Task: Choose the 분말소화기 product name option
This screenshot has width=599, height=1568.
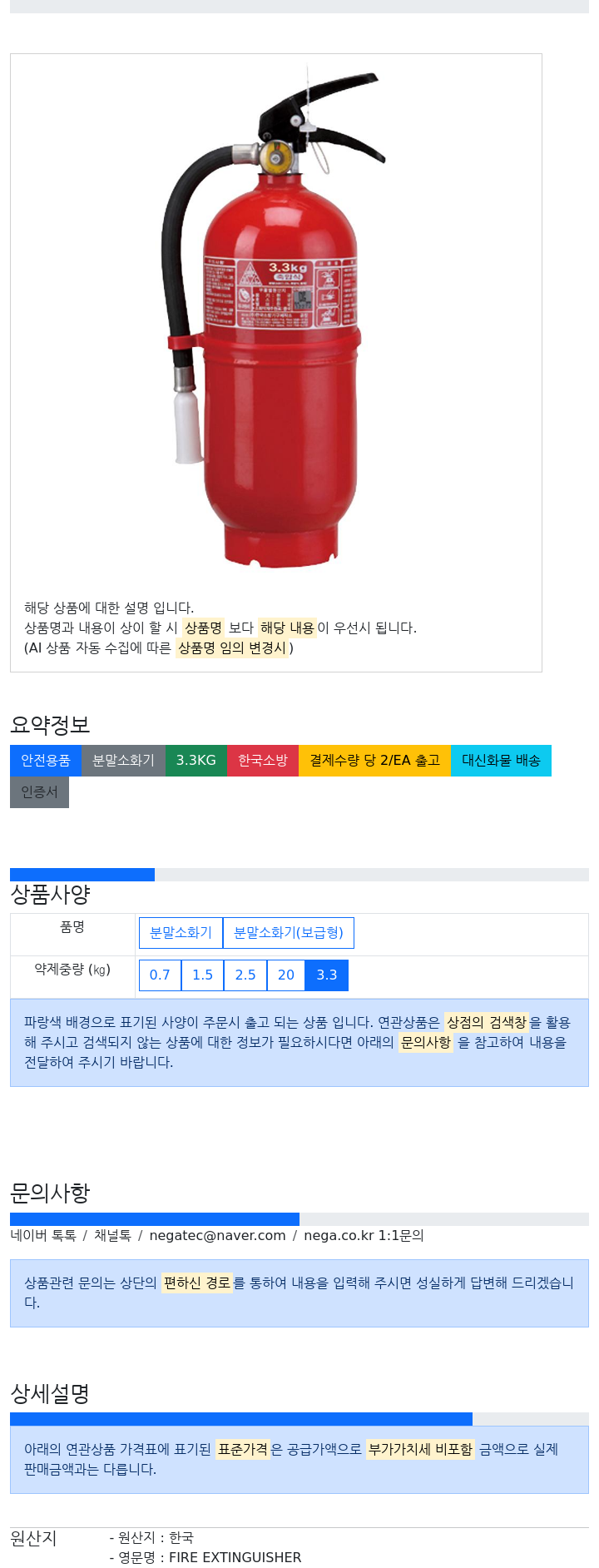Action: [x=181, y=933]
